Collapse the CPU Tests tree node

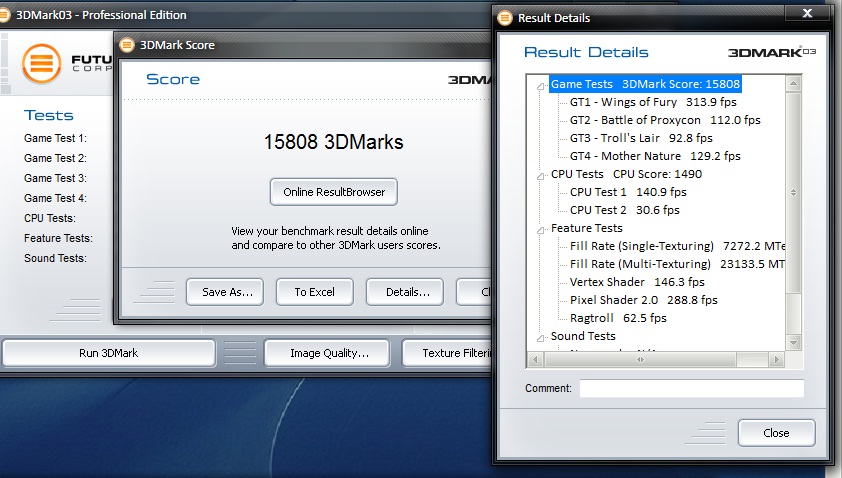(x=541, y=176)
